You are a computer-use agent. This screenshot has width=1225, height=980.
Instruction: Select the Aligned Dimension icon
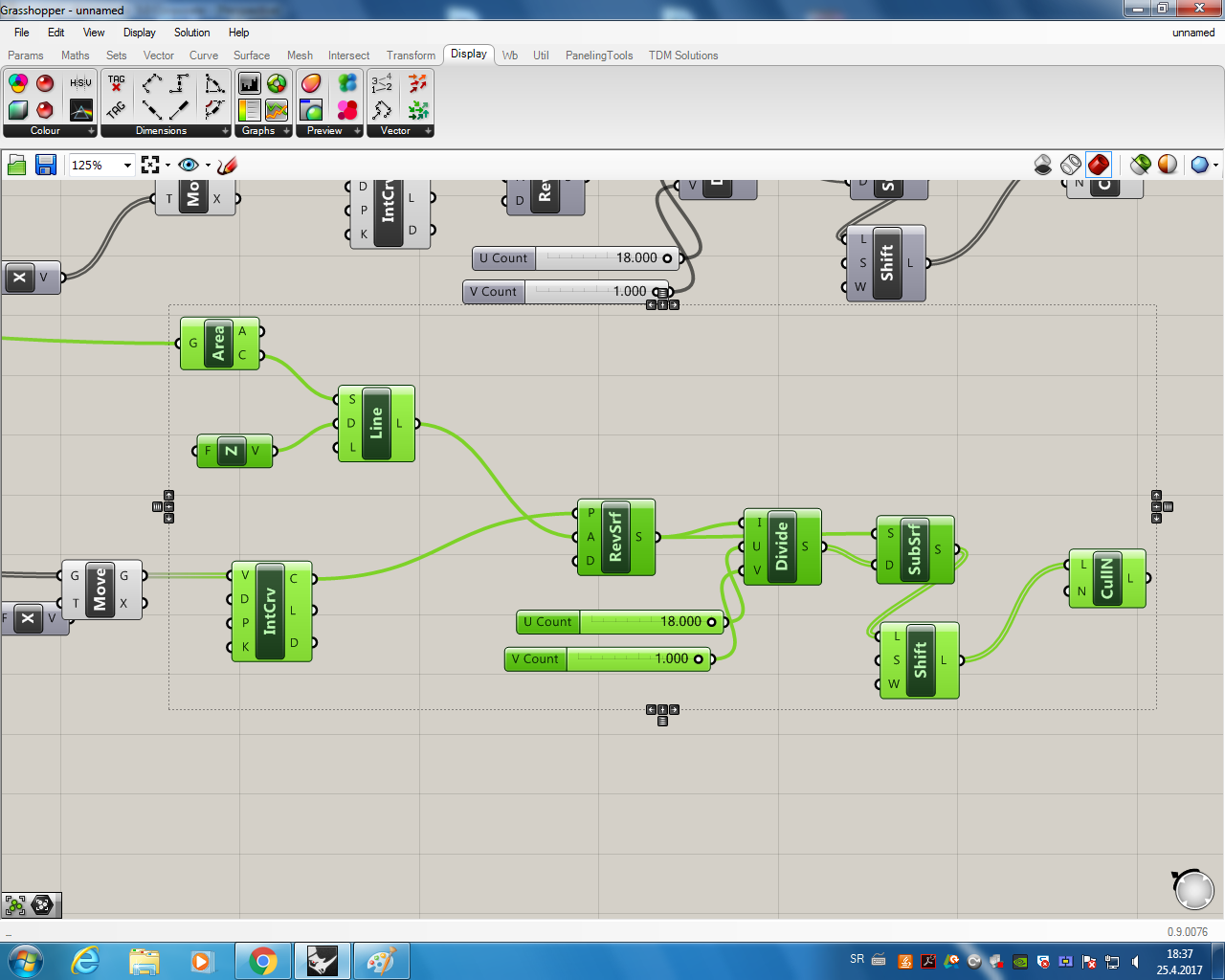[152, 83]
